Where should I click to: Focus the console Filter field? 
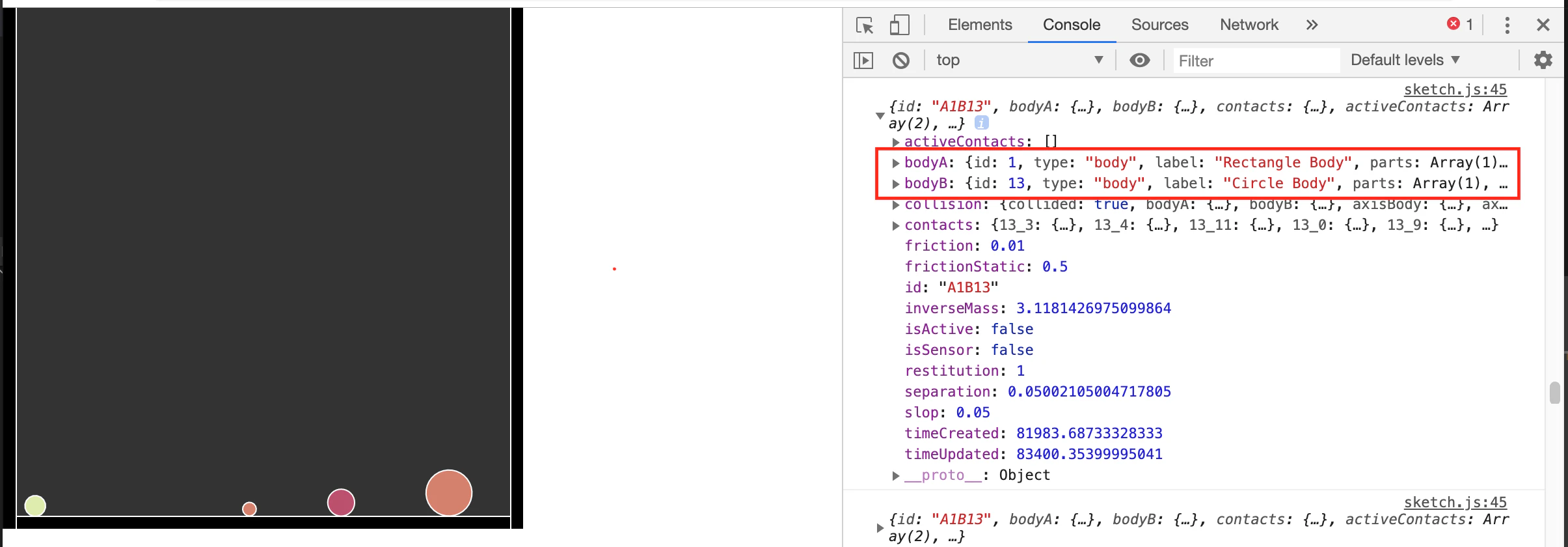tap(1256, 61)
